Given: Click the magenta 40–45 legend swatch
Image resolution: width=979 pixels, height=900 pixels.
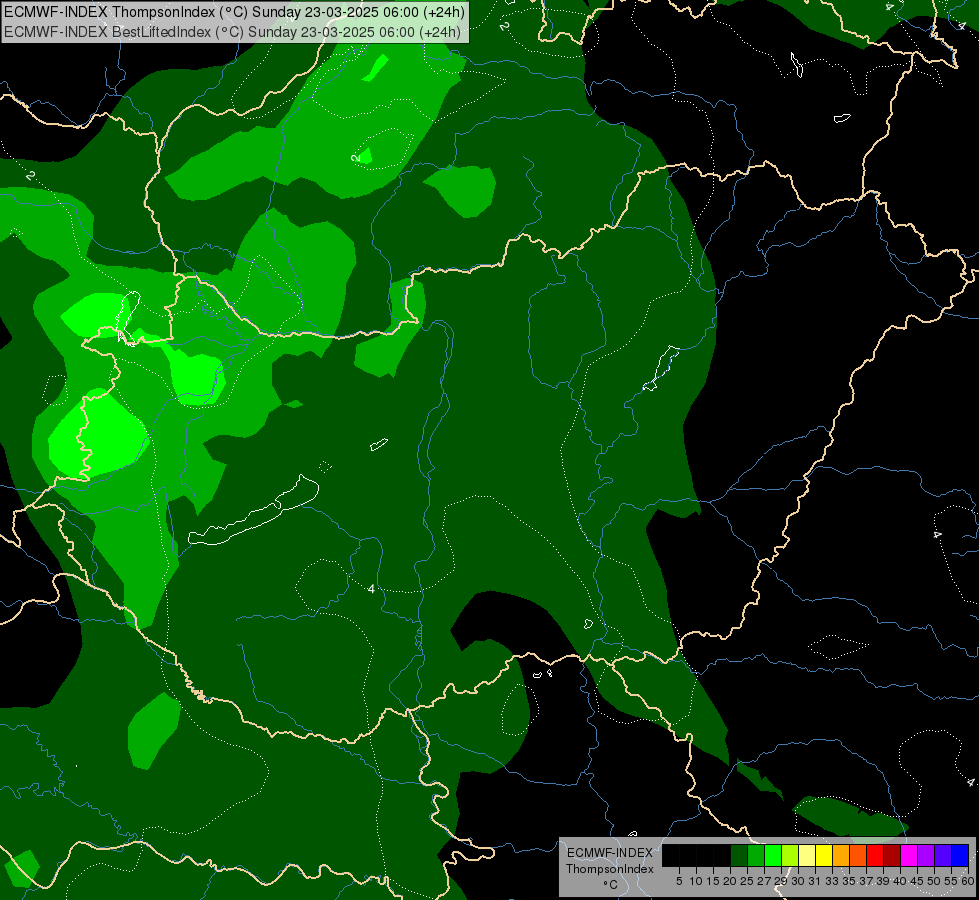Looking at the screenshot, I should coord(909,855).
